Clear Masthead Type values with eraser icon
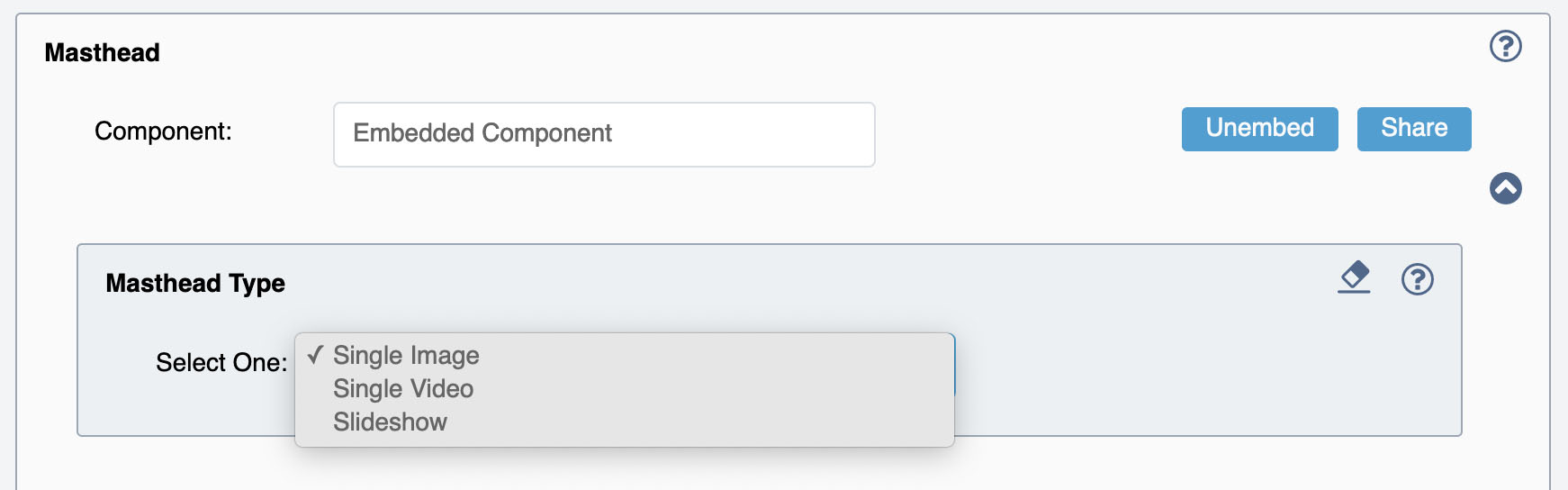Image resolution: width=1568 pixels, height=490 pixels. [x=1354, y=277]
